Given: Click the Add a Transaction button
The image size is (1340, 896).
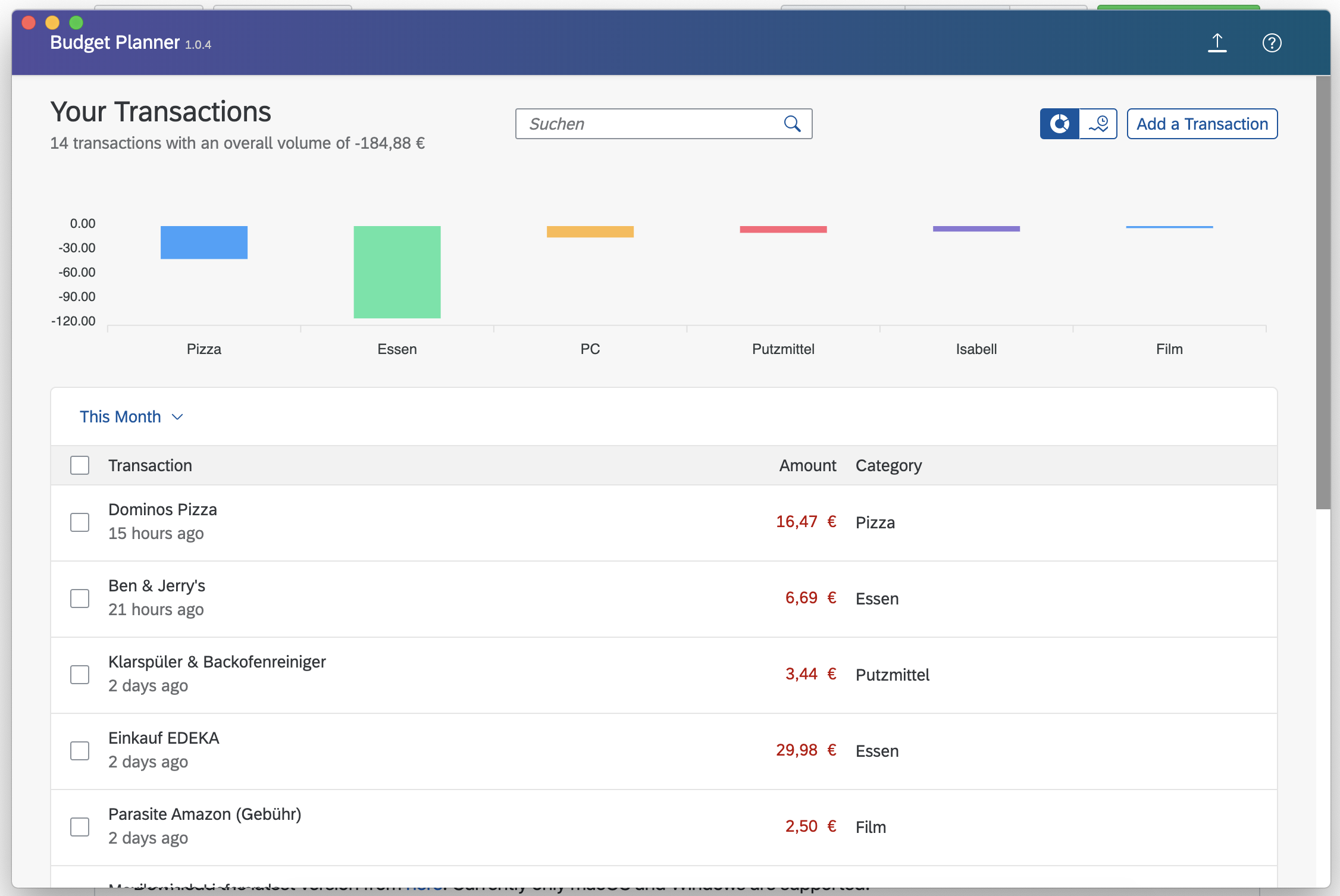Looking at the screenshot, I should click(1202, 124).
